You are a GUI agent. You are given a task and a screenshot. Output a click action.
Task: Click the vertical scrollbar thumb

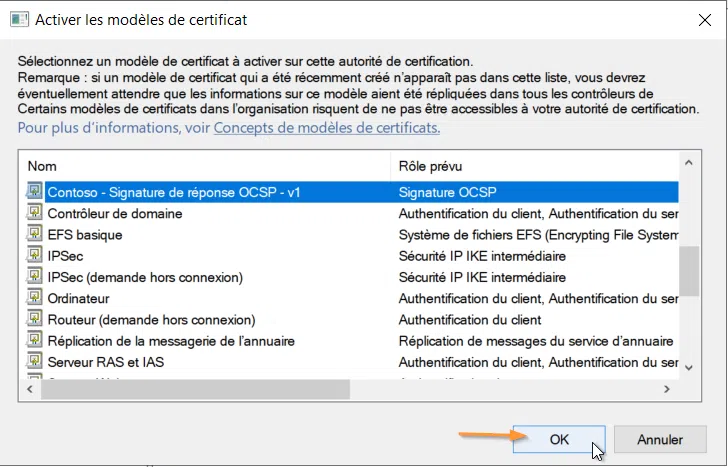[687, 271]
